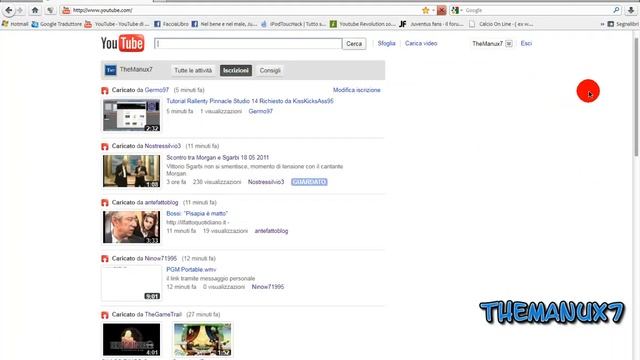Open the FacciaLibro bookmark
The height and width of the screenshot is (360, 640).
pos(171,24)
